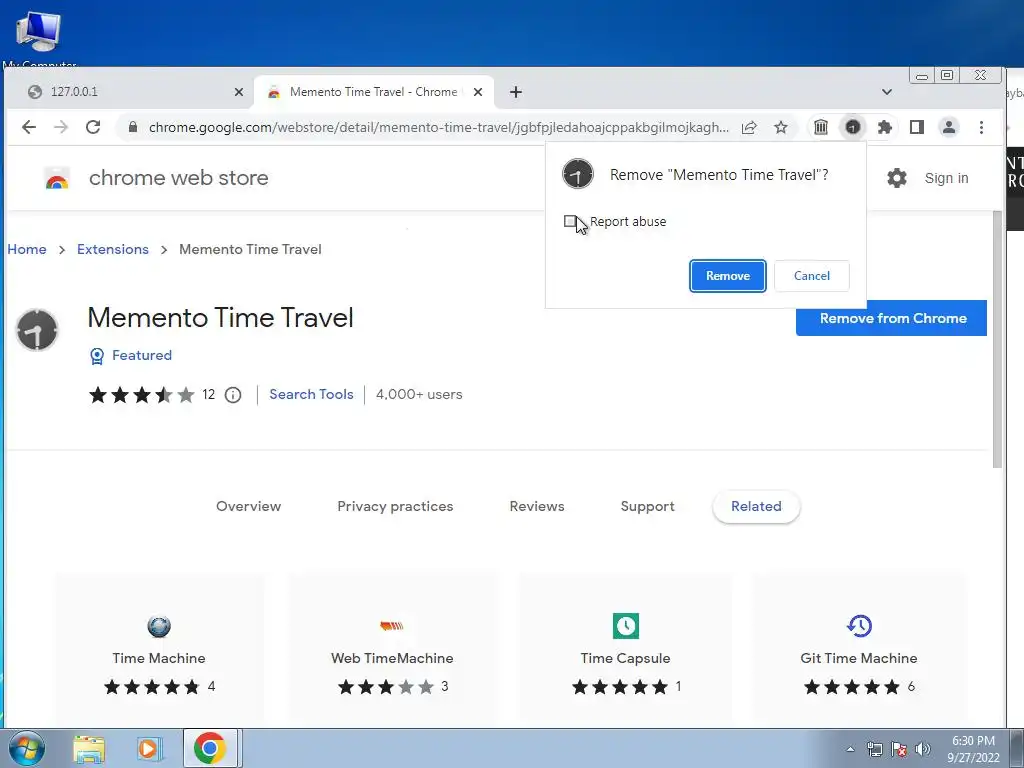Click the network tray icon

874,749
